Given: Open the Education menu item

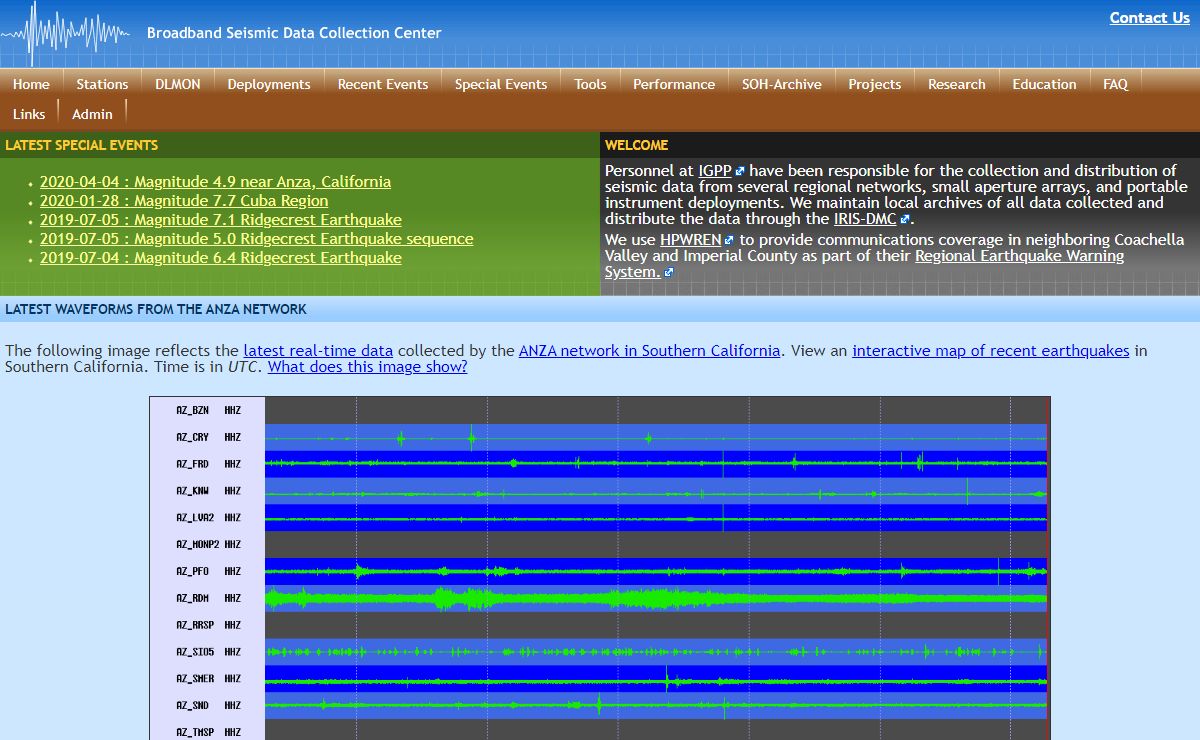Looking at the screenshot, I should (x=1044, y=84).
